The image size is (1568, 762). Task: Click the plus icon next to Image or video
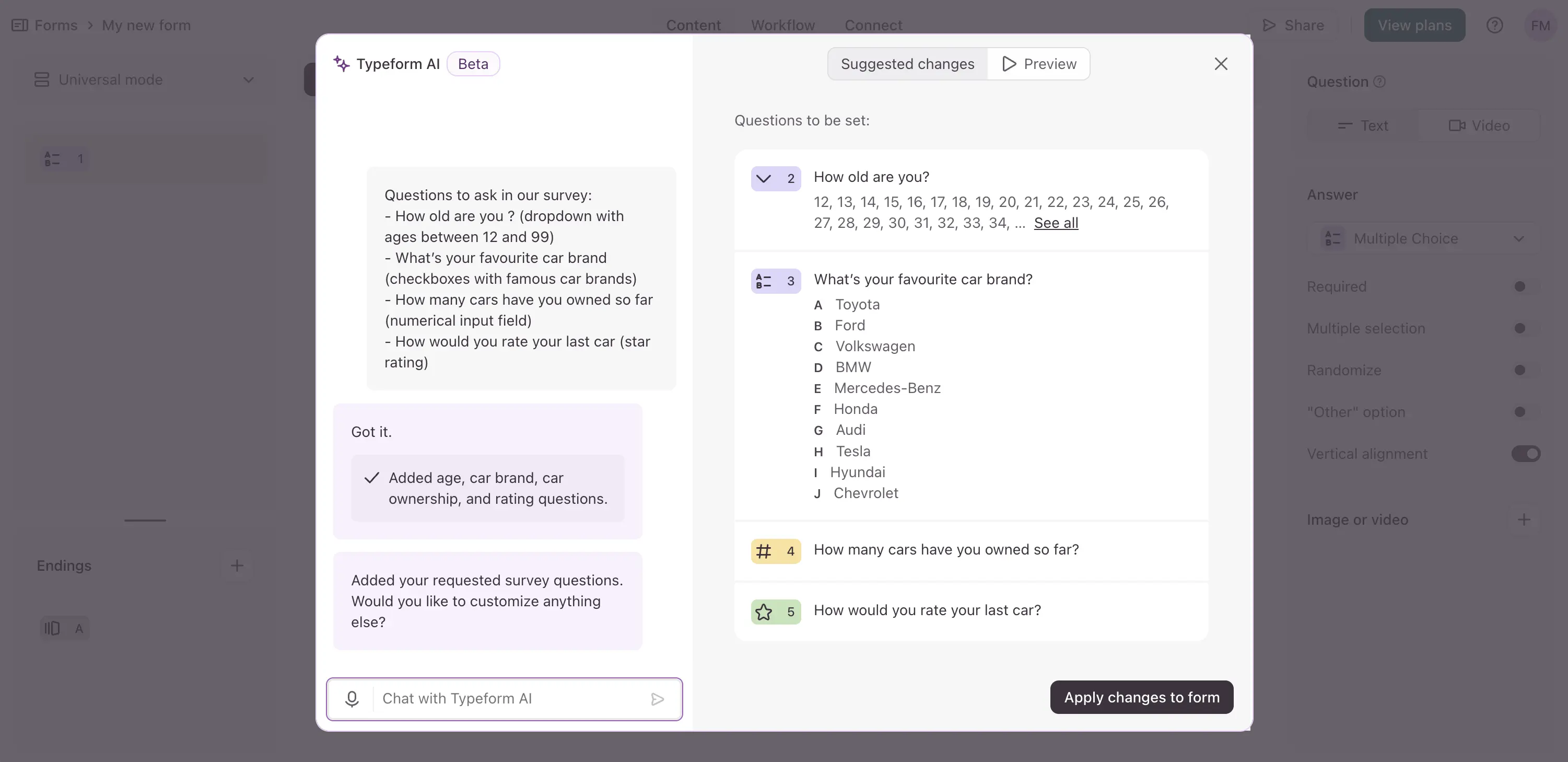click(x=1524, y=519)
